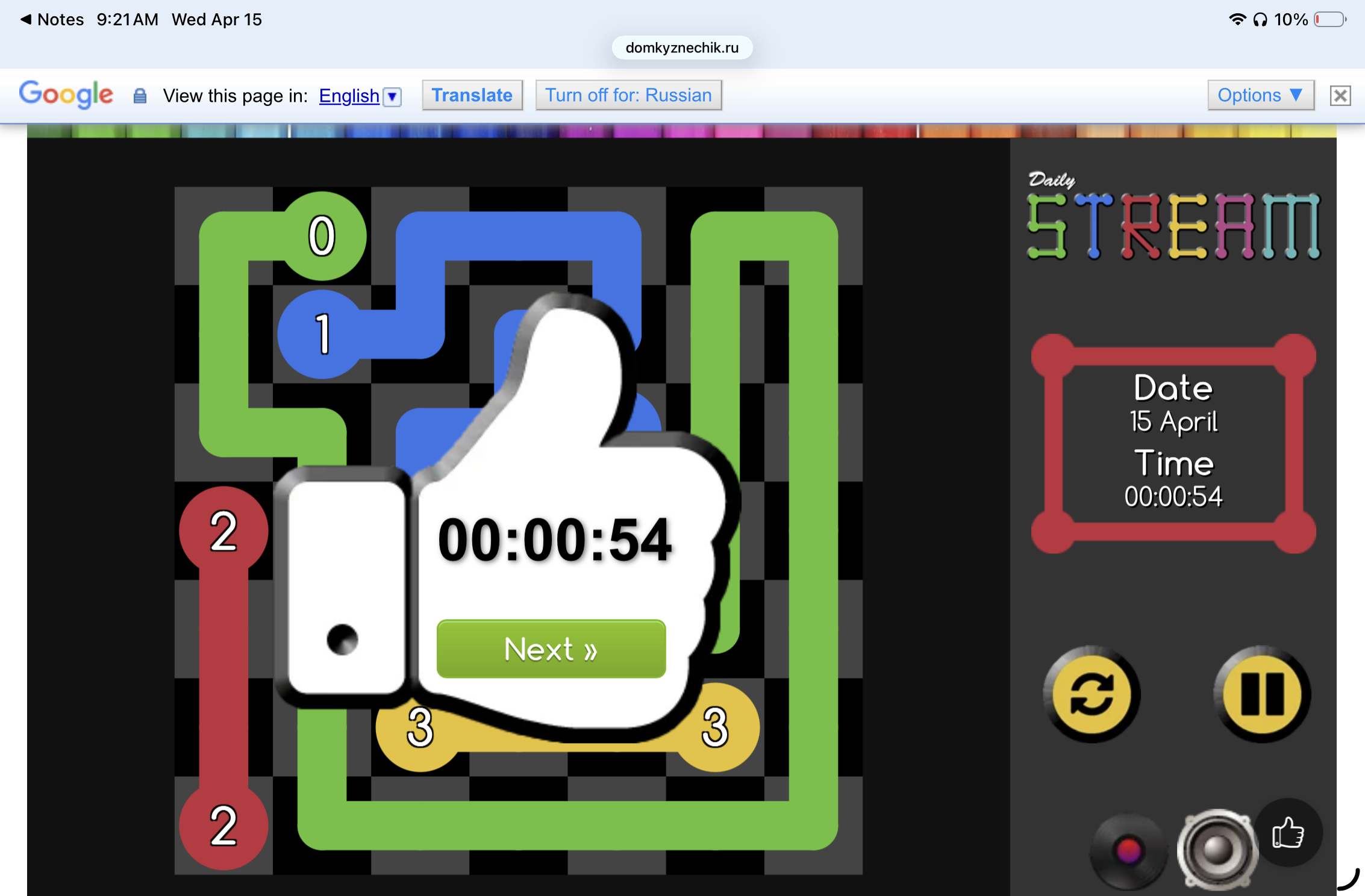The height and width of the screenshot is (896, 1365).
Task: Click the blue 1 node
Action: point(323,334)
